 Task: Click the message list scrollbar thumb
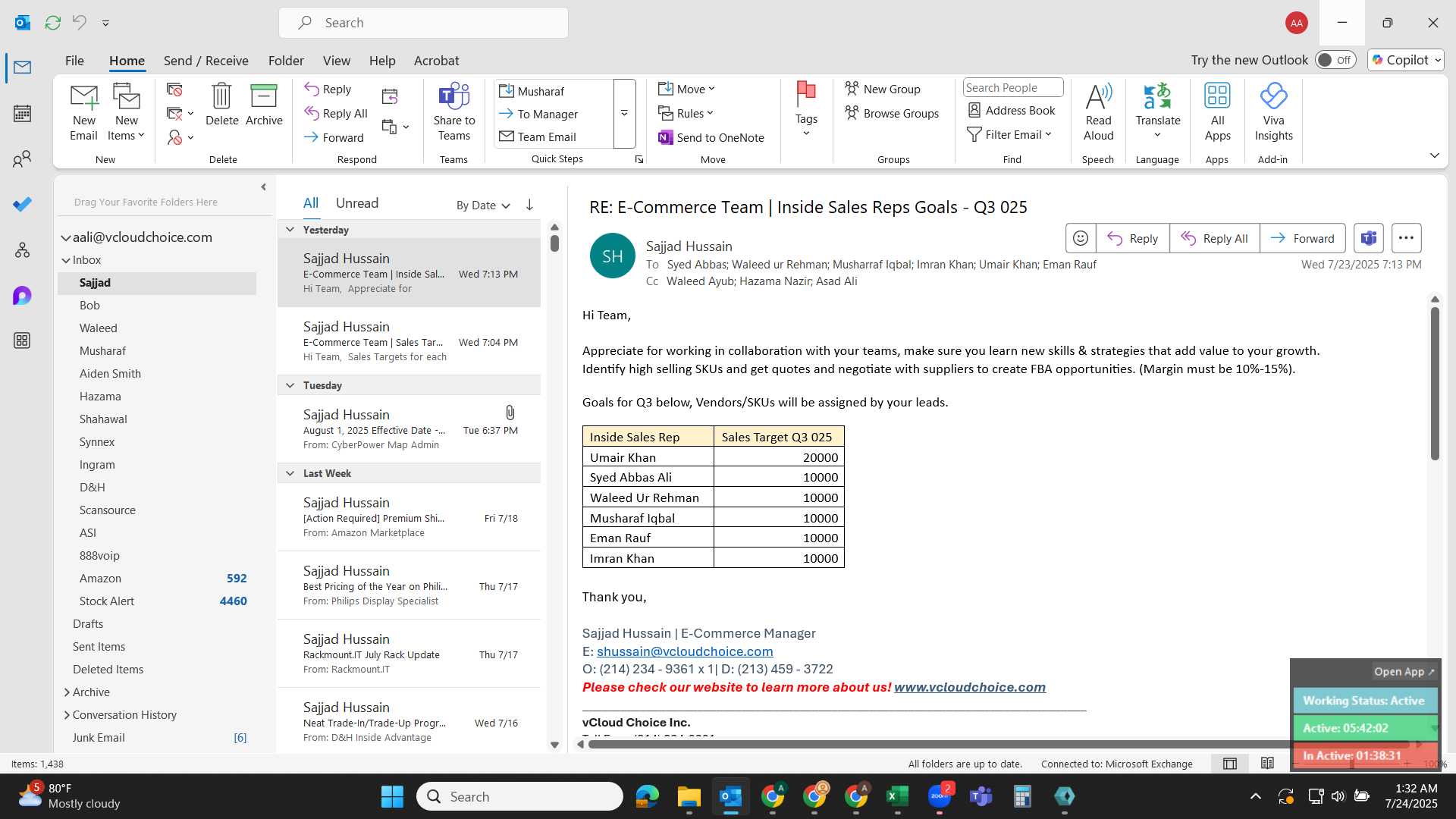tap(554, 243)
